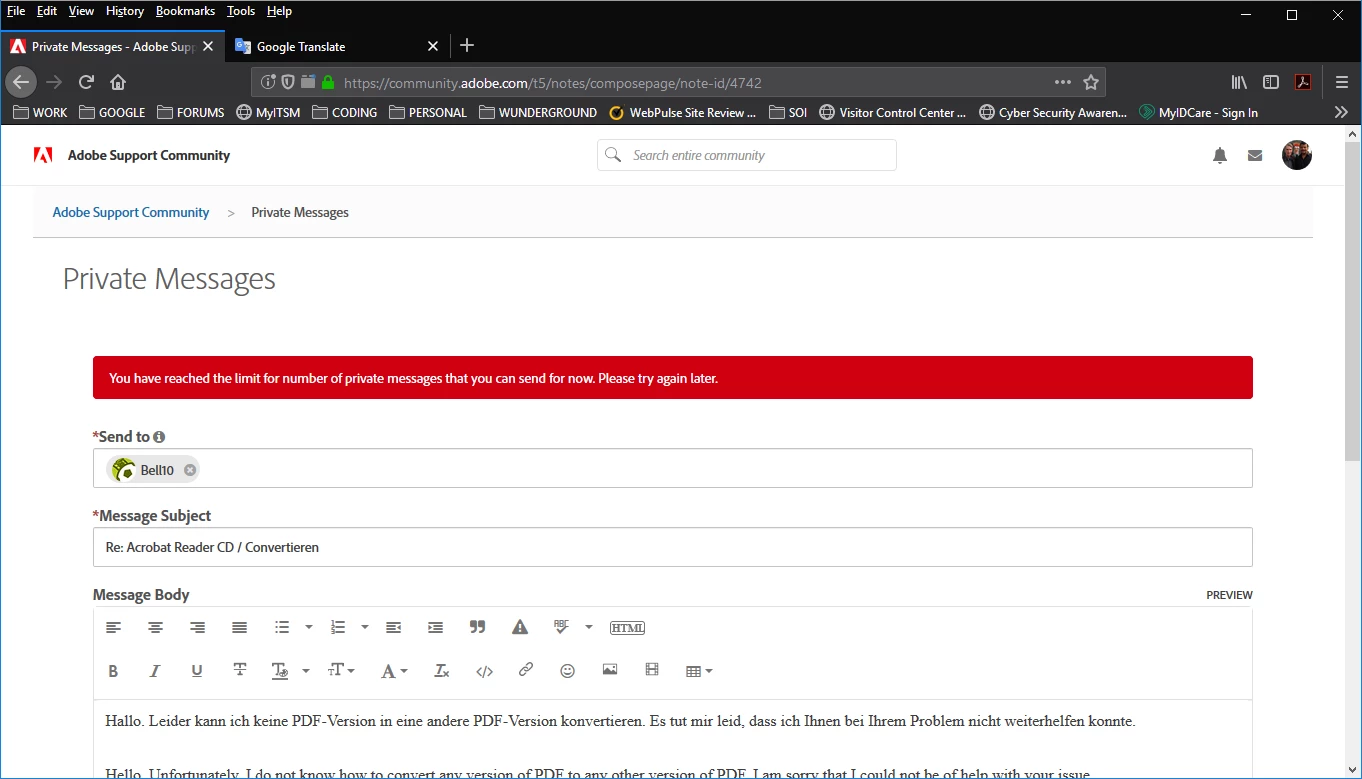Insert a numbered list

tap(338, 628)
